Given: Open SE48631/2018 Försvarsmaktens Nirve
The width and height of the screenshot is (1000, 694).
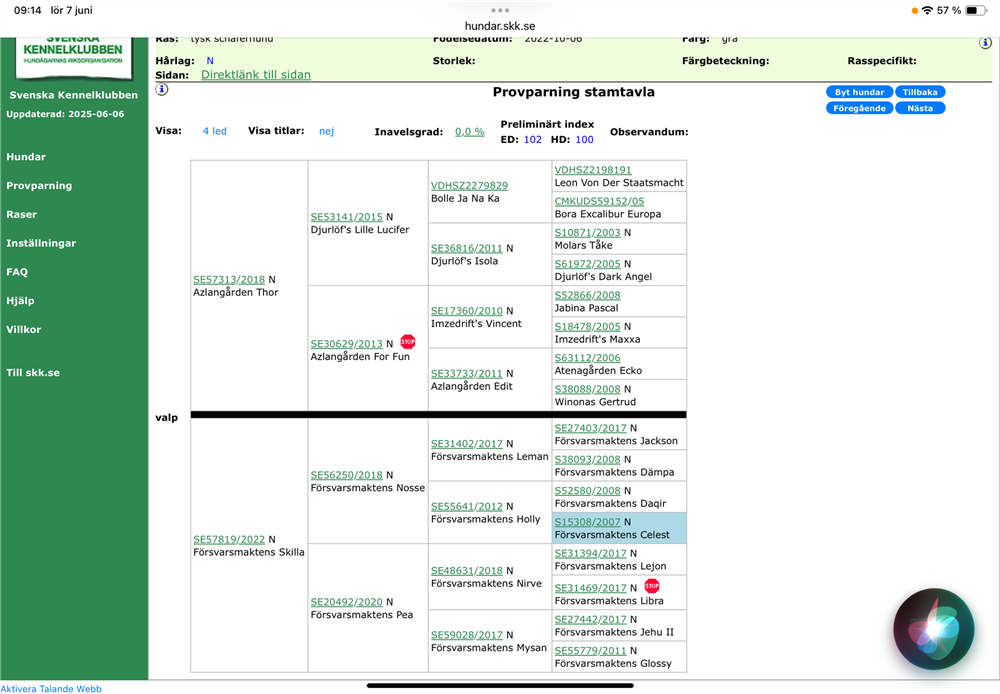Looking at the screenshot, I should click(467, 571).
